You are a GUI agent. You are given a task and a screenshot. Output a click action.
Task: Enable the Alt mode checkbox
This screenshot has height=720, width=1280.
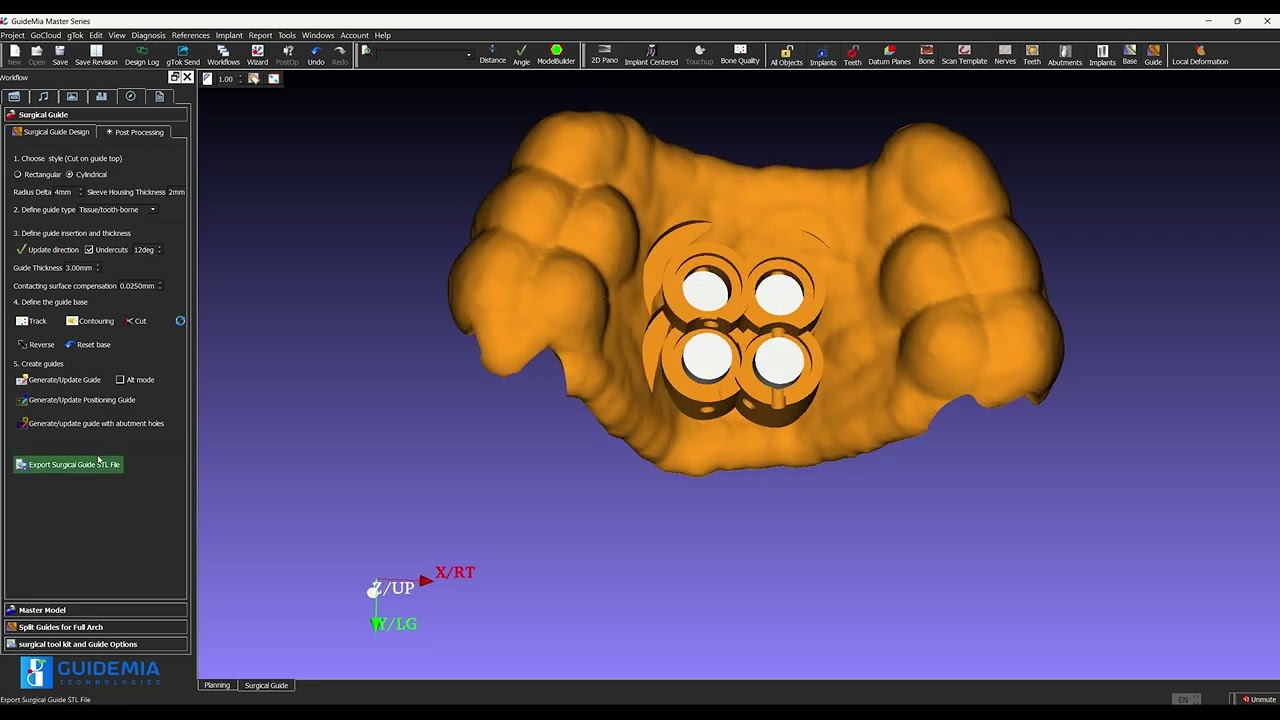120,380
